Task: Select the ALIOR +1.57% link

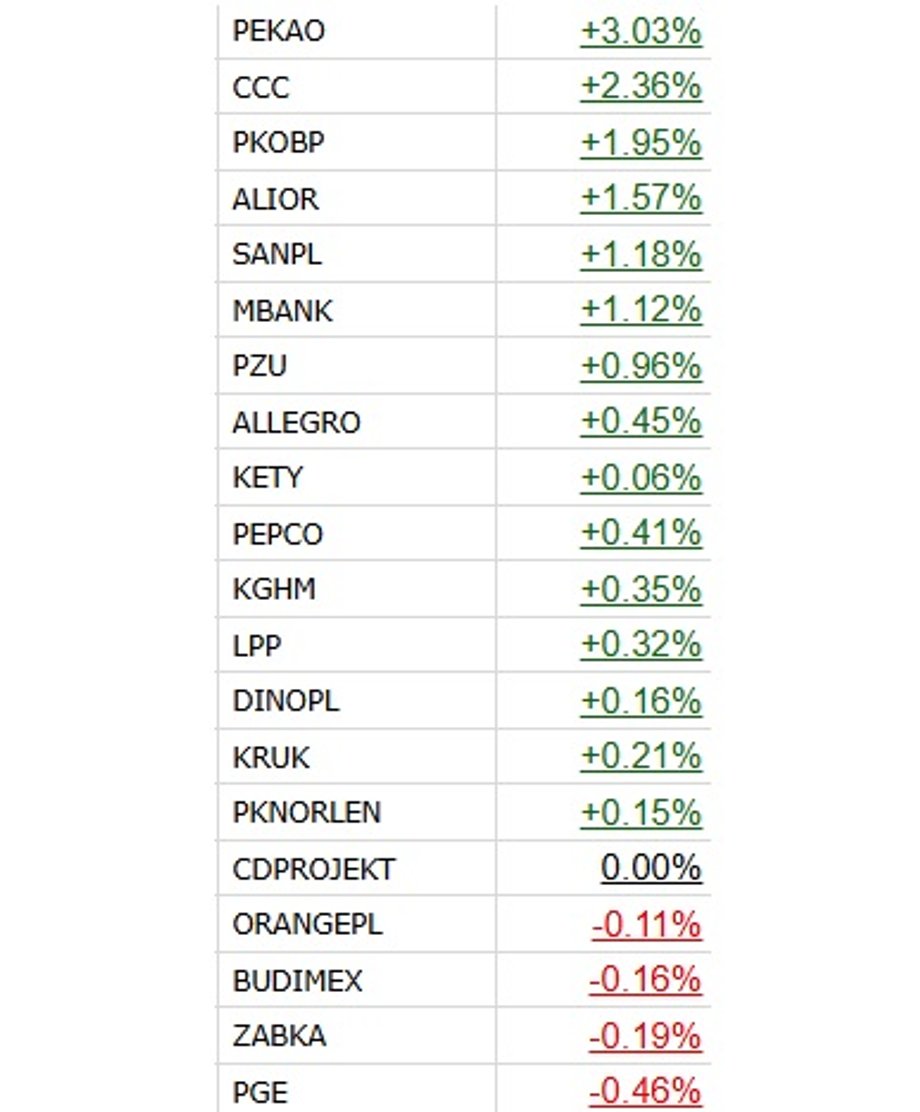Action: point(641,198)
